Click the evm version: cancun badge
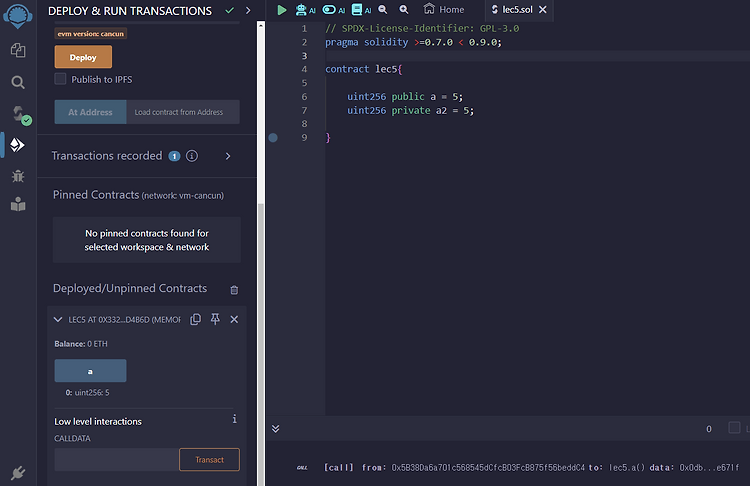The height and width of the screenshot is (486, 750). coord(91,33)
